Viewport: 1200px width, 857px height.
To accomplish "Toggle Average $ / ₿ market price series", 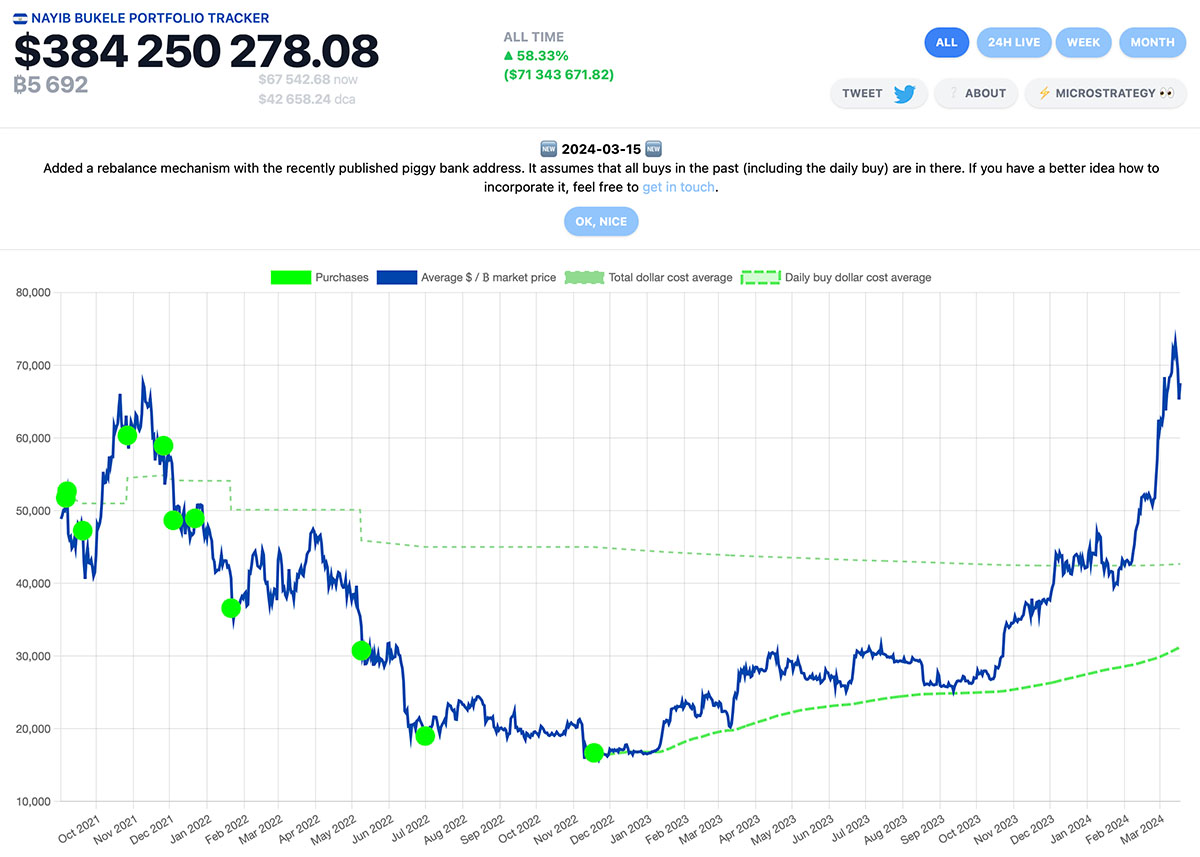I will click(x=466, y=277).
